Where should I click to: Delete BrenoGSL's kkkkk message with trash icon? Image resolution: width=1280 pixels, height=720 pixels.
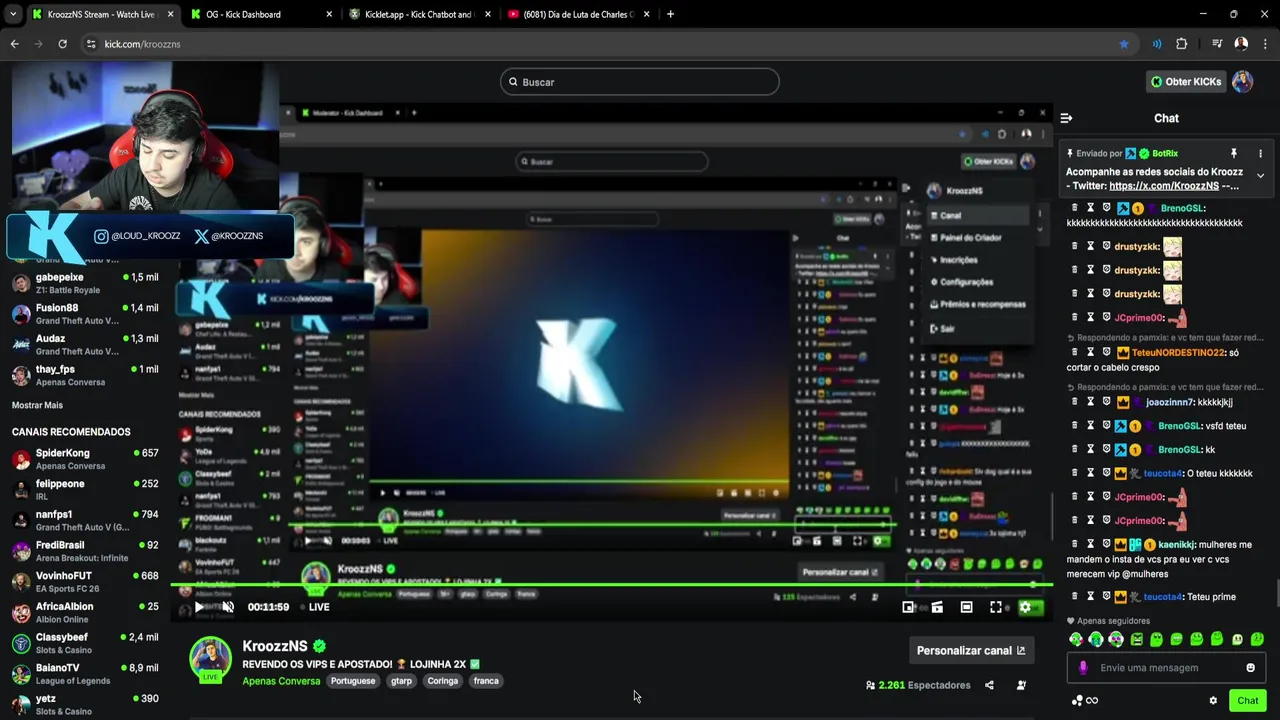pyautogui.click(x=1075, y=208)
